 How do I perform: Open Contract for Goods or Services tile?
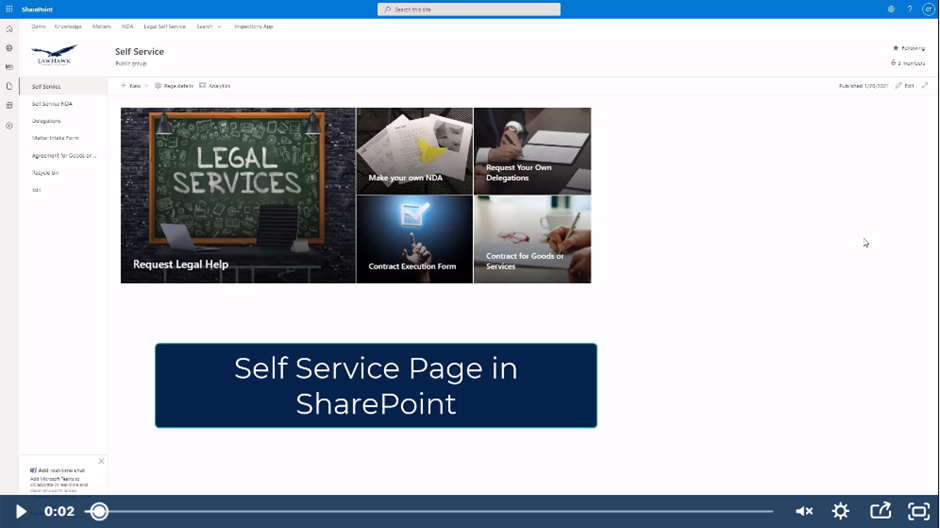click(x=532, y=239)
